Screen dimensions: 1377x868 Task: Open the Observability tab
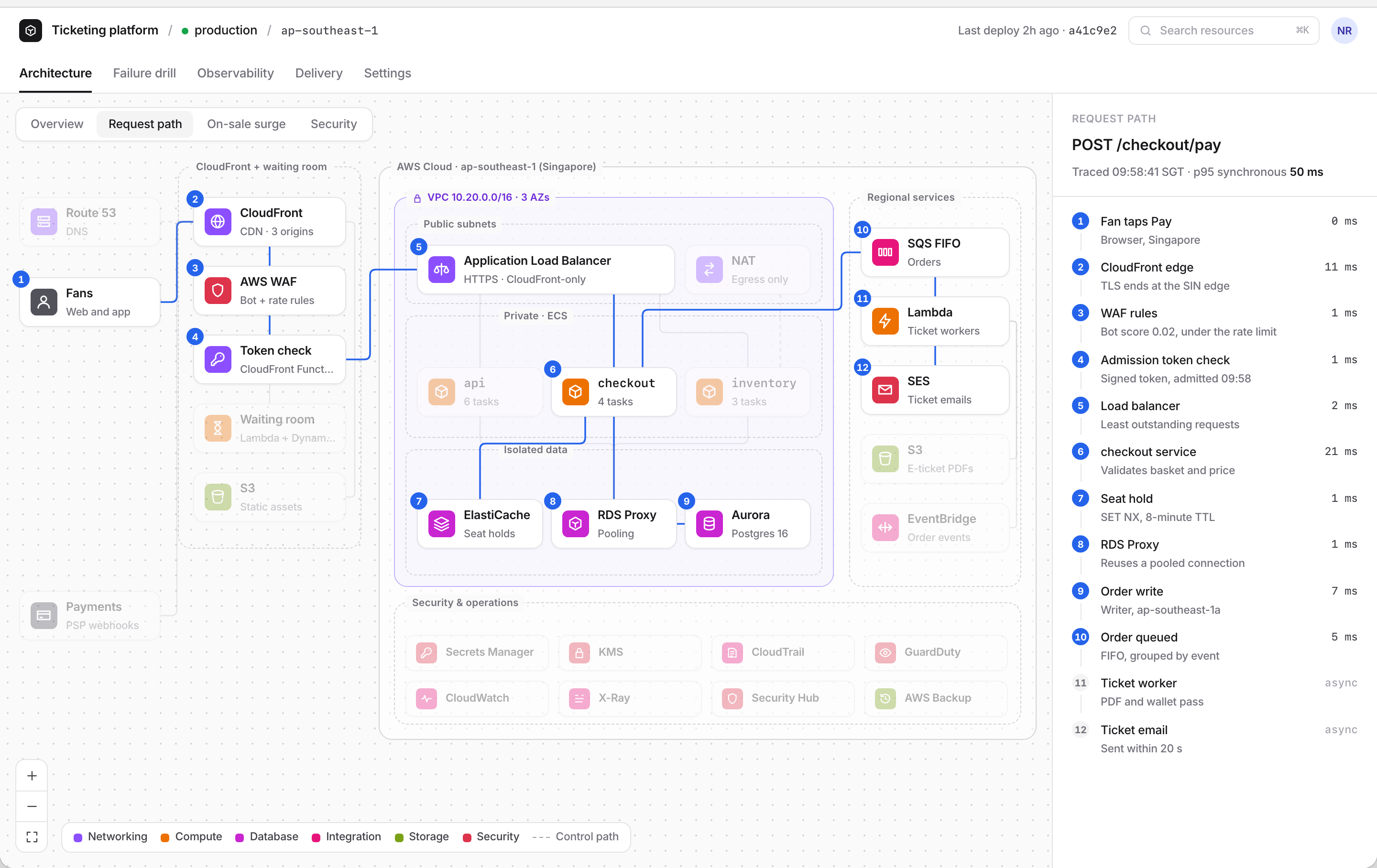235,73
